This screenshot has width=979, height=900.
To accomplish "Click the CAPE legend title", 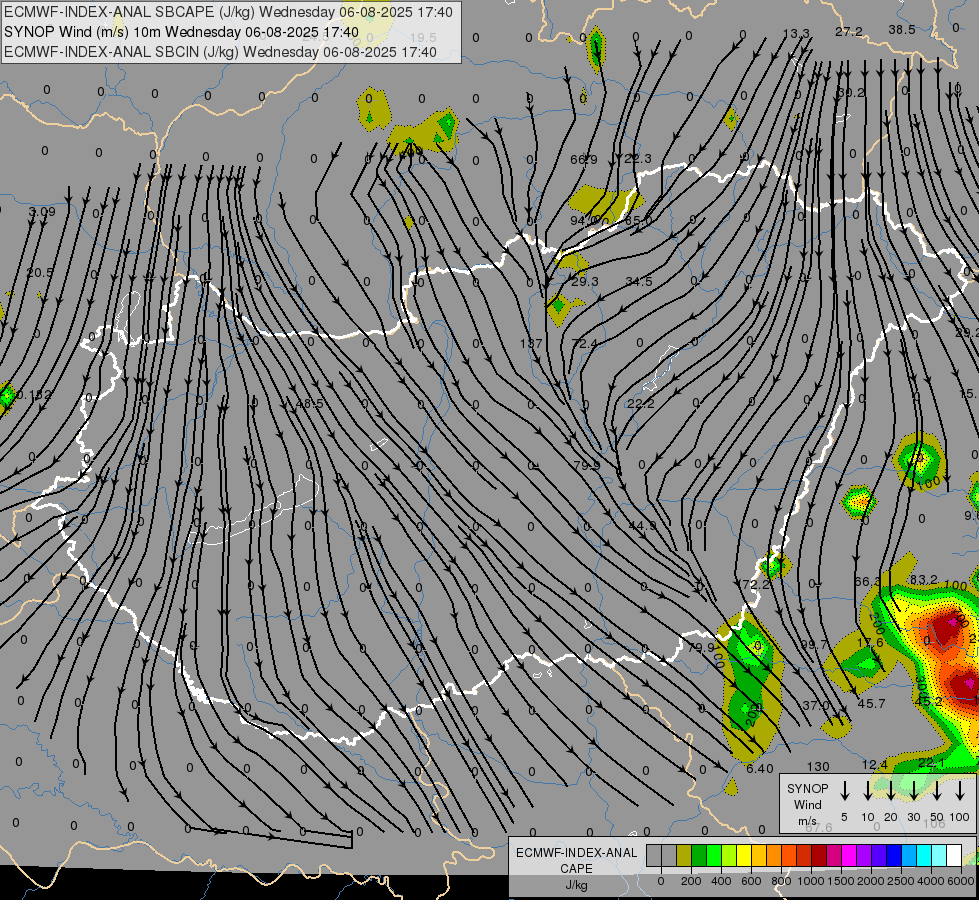I will coord(576,869).
